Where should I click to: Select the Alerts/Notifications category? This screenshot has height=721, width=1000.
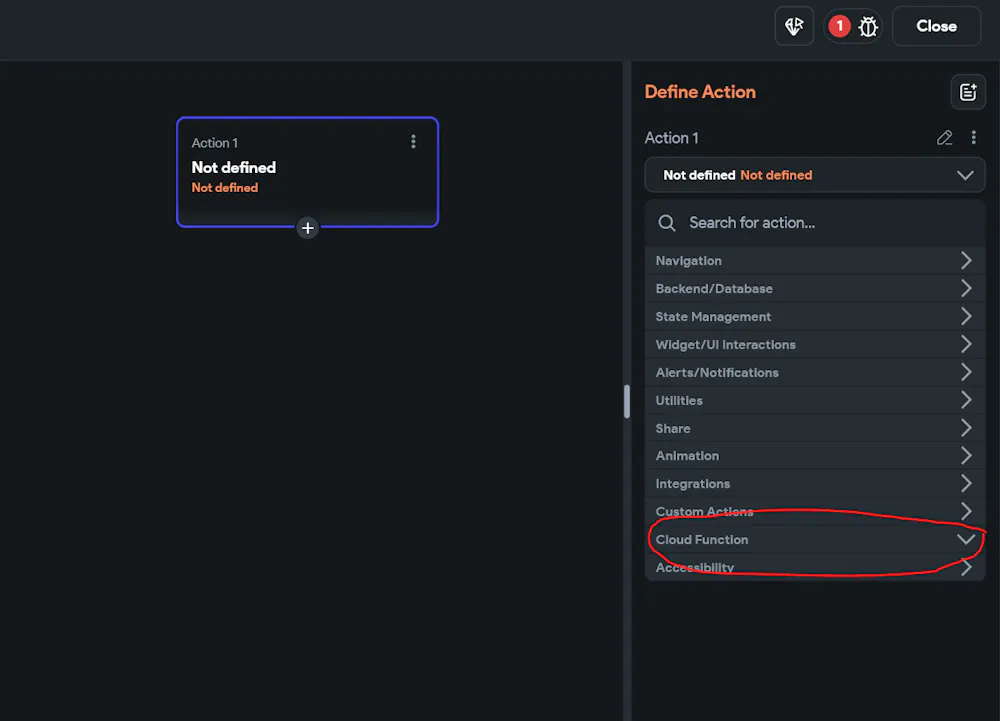(x=814, y=373)
